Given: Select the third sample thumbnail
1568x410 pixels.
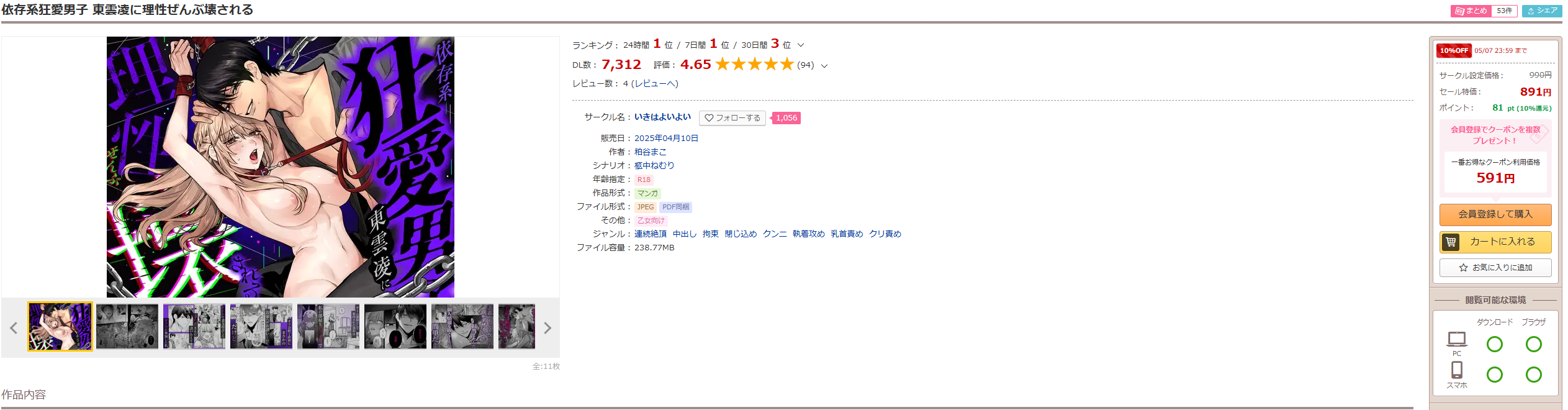Looking at the screenshot, I should pyautogui.click(x=194, y=327).
